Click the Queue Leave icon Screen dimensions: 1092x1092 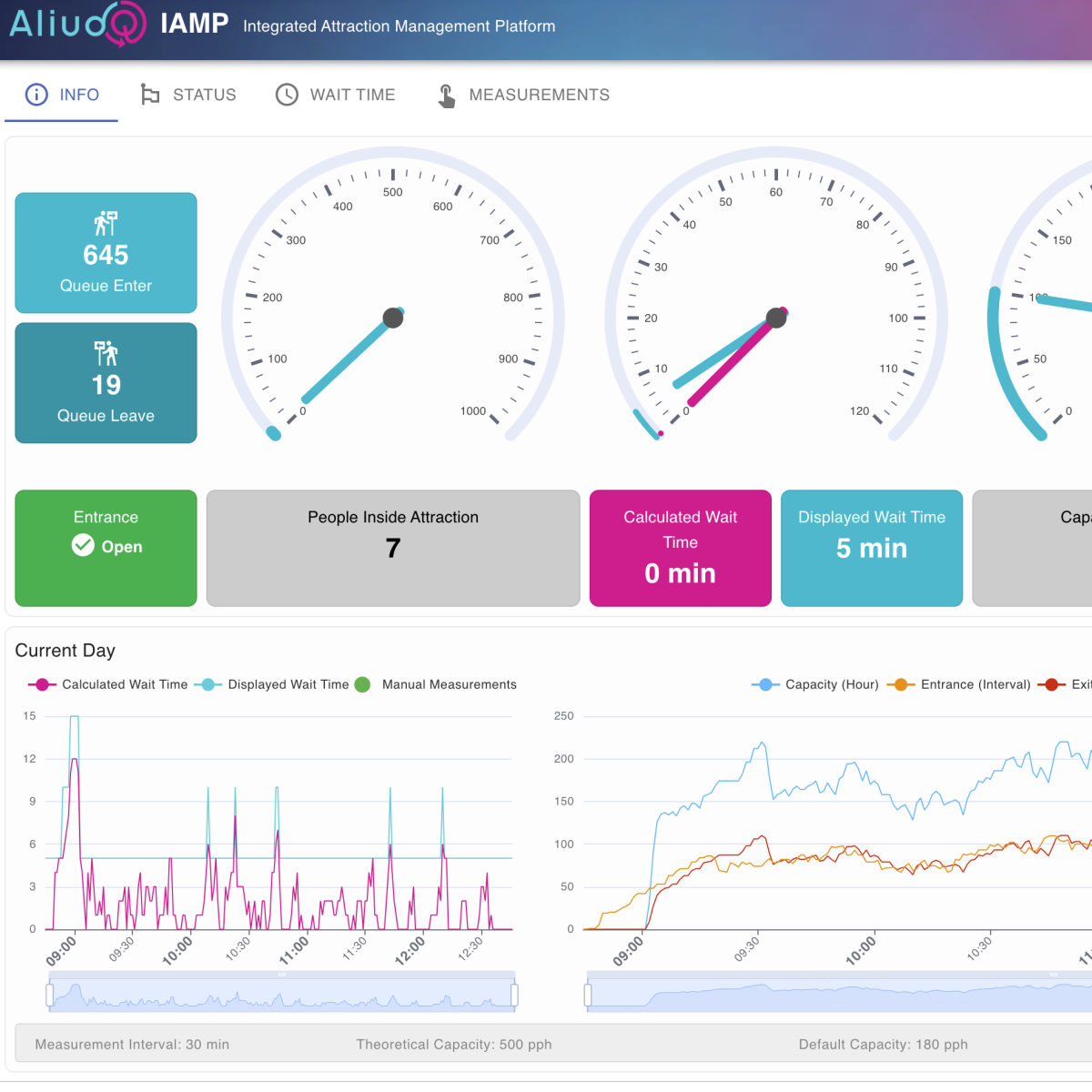click(x=106, y=353)
